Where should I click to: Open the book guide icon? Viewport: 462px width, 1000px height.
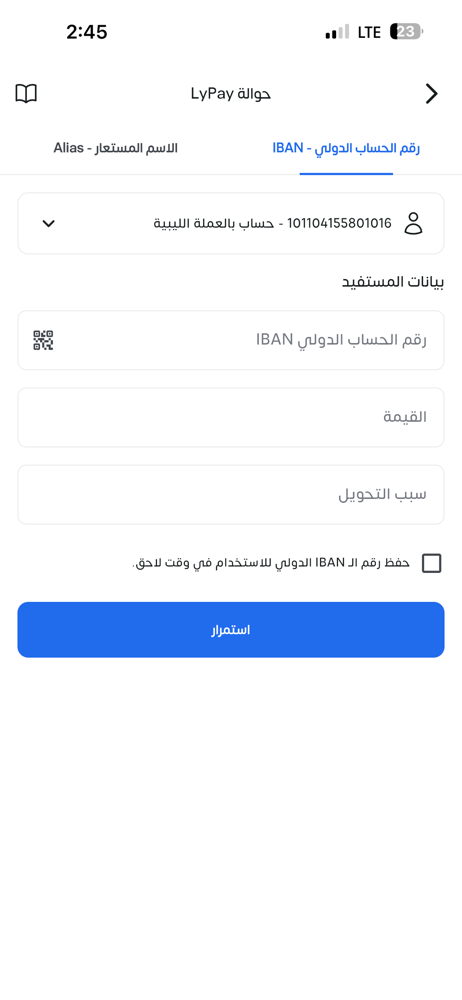(x=26, y=94)
